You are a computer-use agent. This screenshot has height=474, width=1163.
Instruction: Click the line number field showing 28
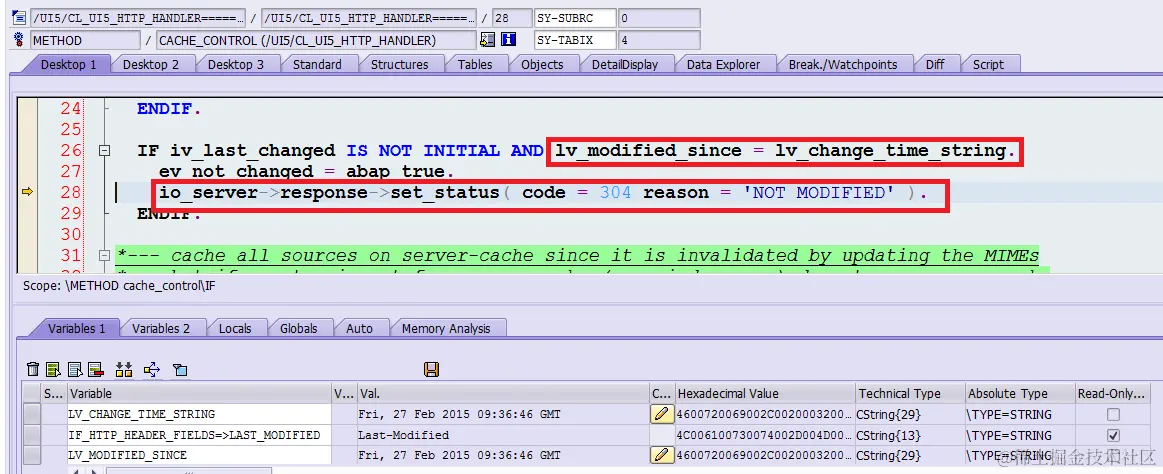point(510,18)
